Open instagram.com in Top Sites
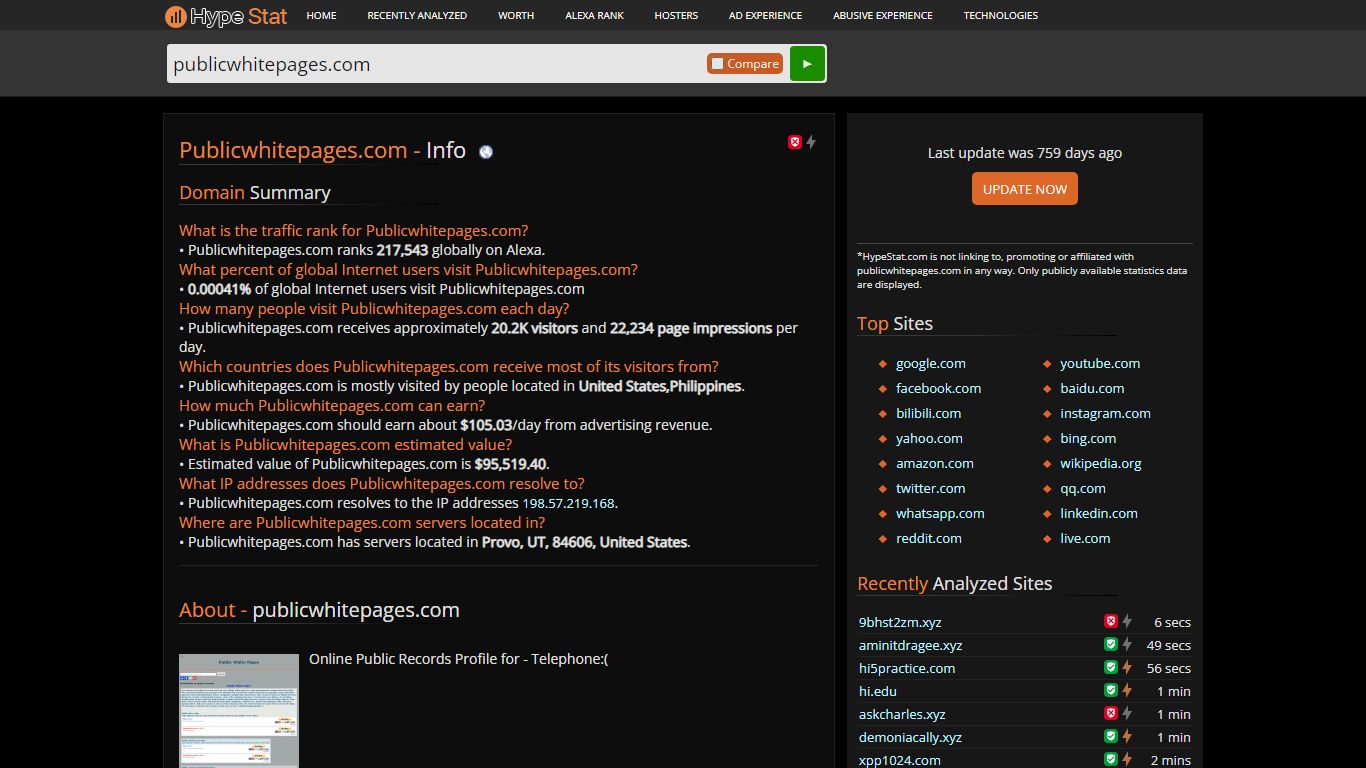The width and height of the screenshot is (1366, 768). click(x=1105, y=413)
